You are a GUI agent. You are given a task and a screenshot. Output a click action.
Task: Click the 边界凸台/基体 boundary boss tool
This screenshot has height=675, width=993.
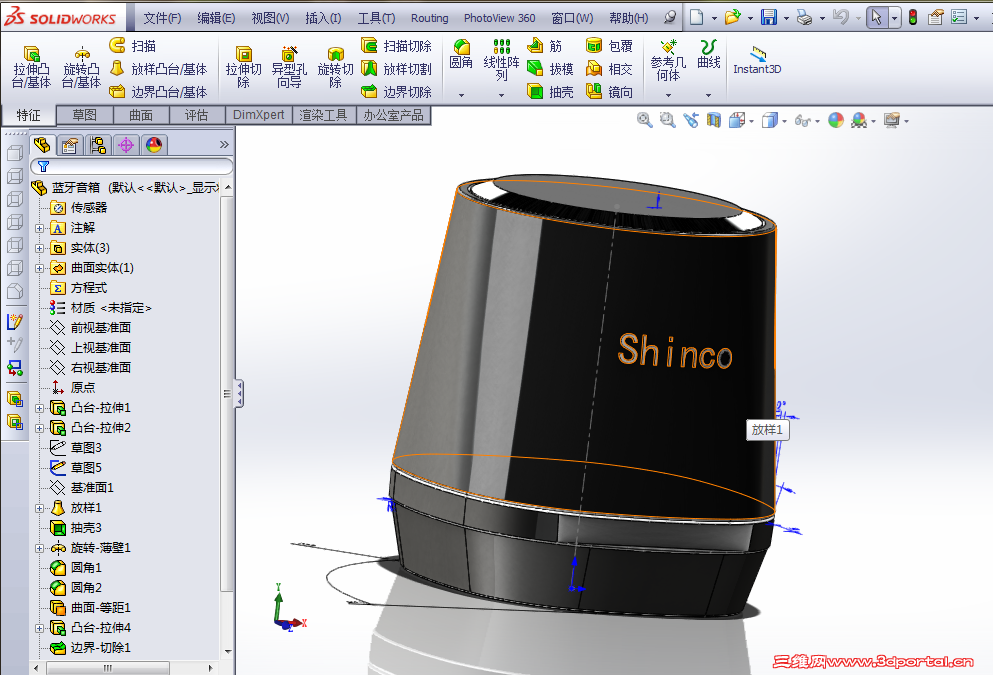(x=158, y=92)
